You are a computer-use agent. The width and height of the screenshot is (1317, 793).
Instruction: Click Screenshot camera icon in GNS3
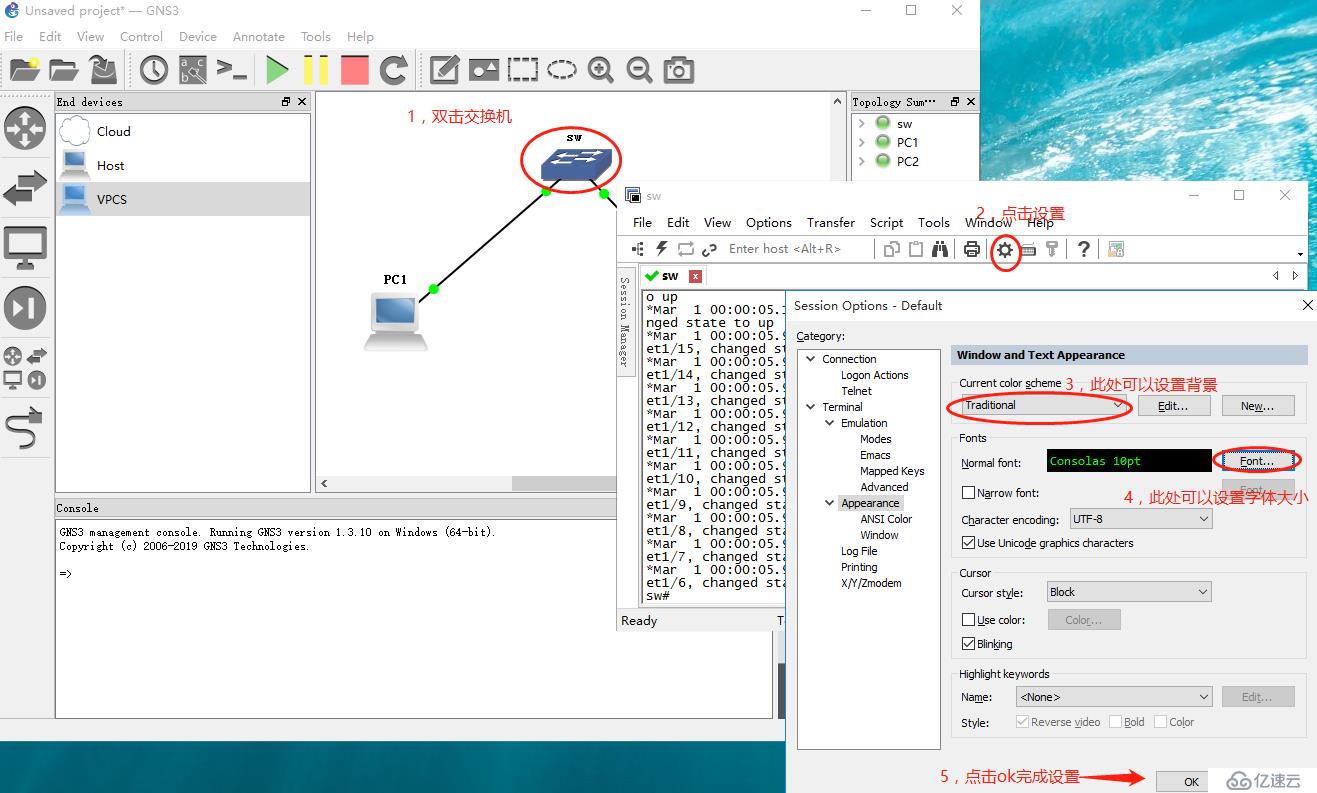(x=679, y=69)
